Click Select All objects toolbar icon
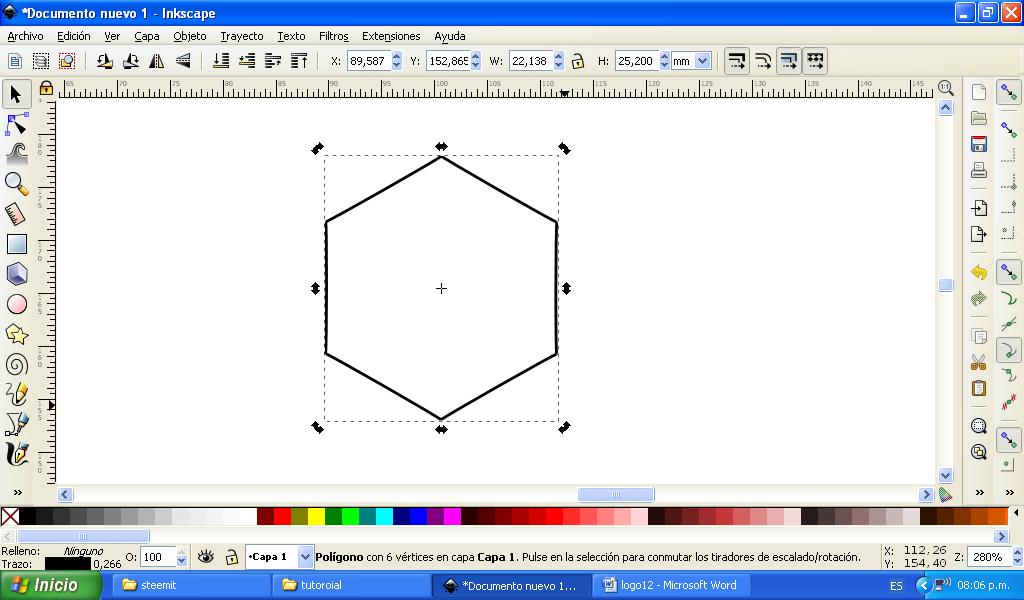Screen dimensions: 1024x600 (14, 61)
